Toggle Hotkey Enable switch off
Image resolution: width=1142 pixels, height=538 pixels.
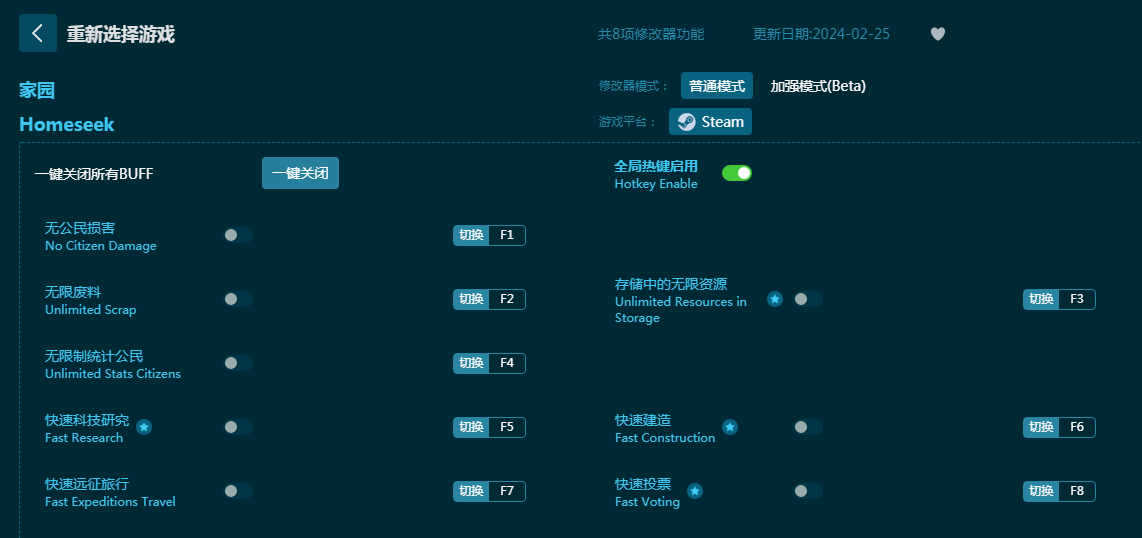(x=736, y=173)
